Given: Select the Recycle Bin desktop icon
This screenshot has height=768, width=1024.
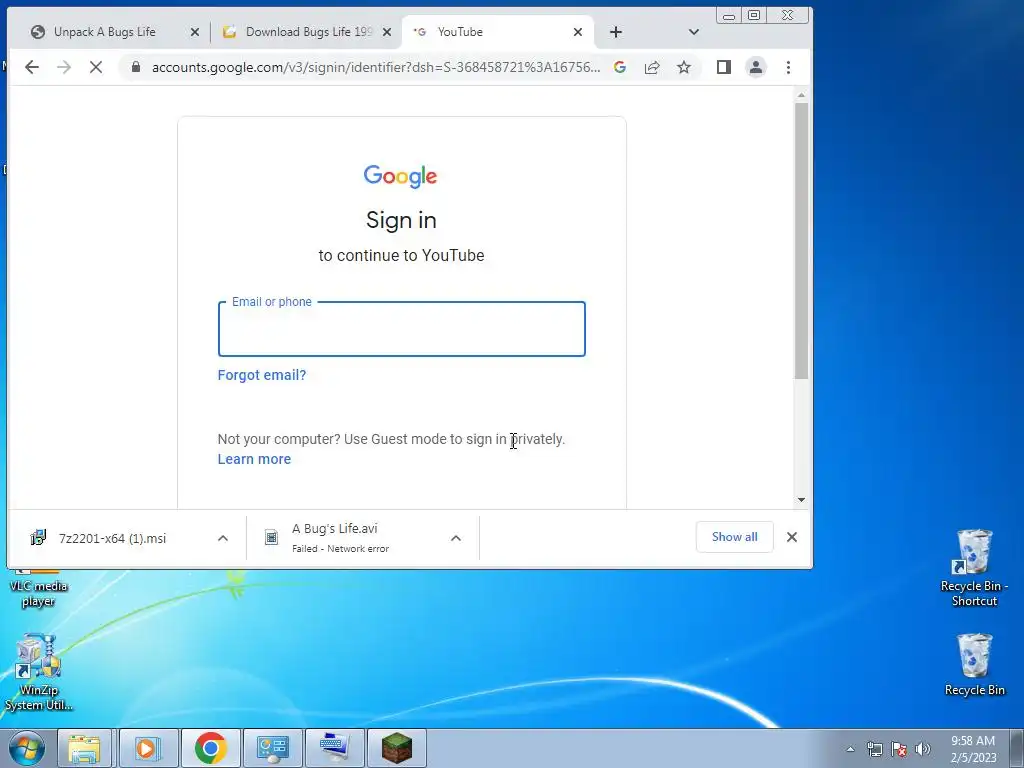Looking at the screenshot, I should pos(974,665).
